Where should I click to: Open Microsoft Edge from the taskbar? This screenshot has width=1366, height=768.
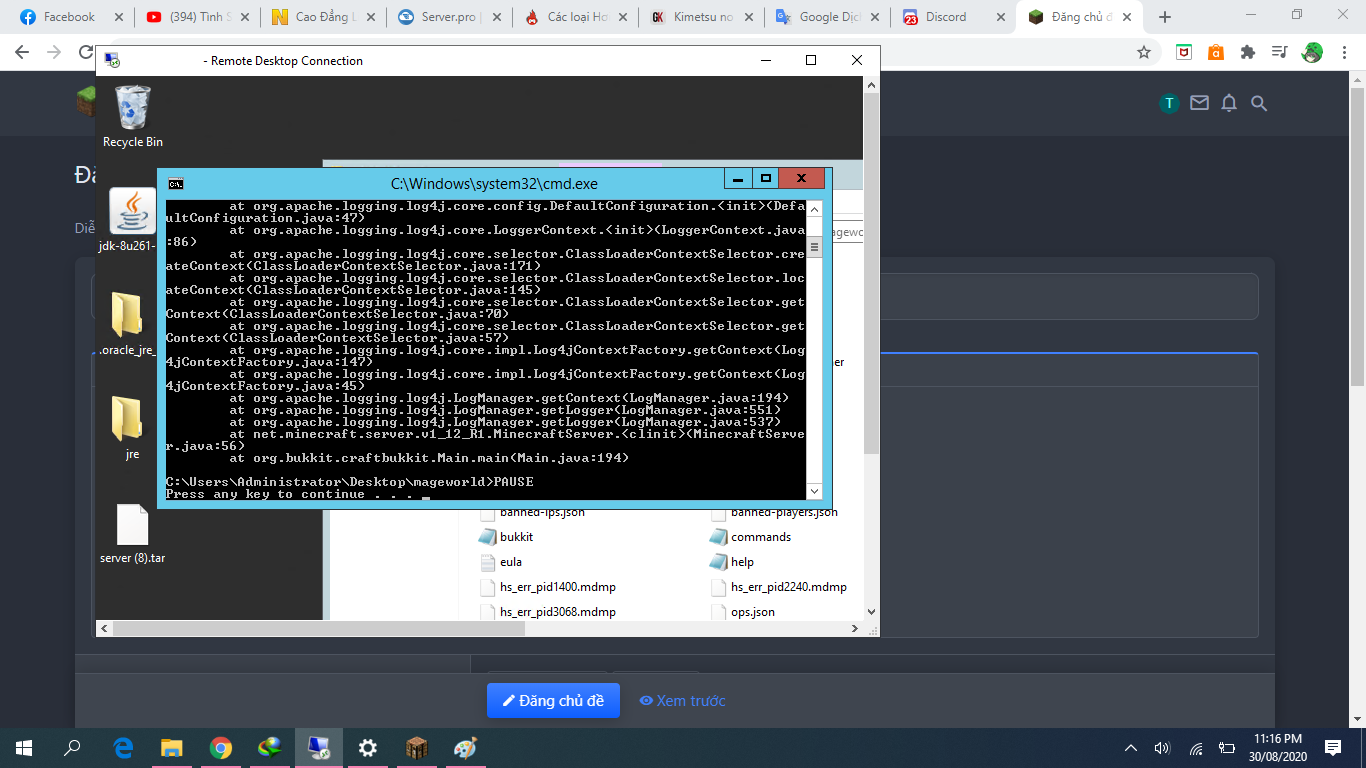point(124,748)
